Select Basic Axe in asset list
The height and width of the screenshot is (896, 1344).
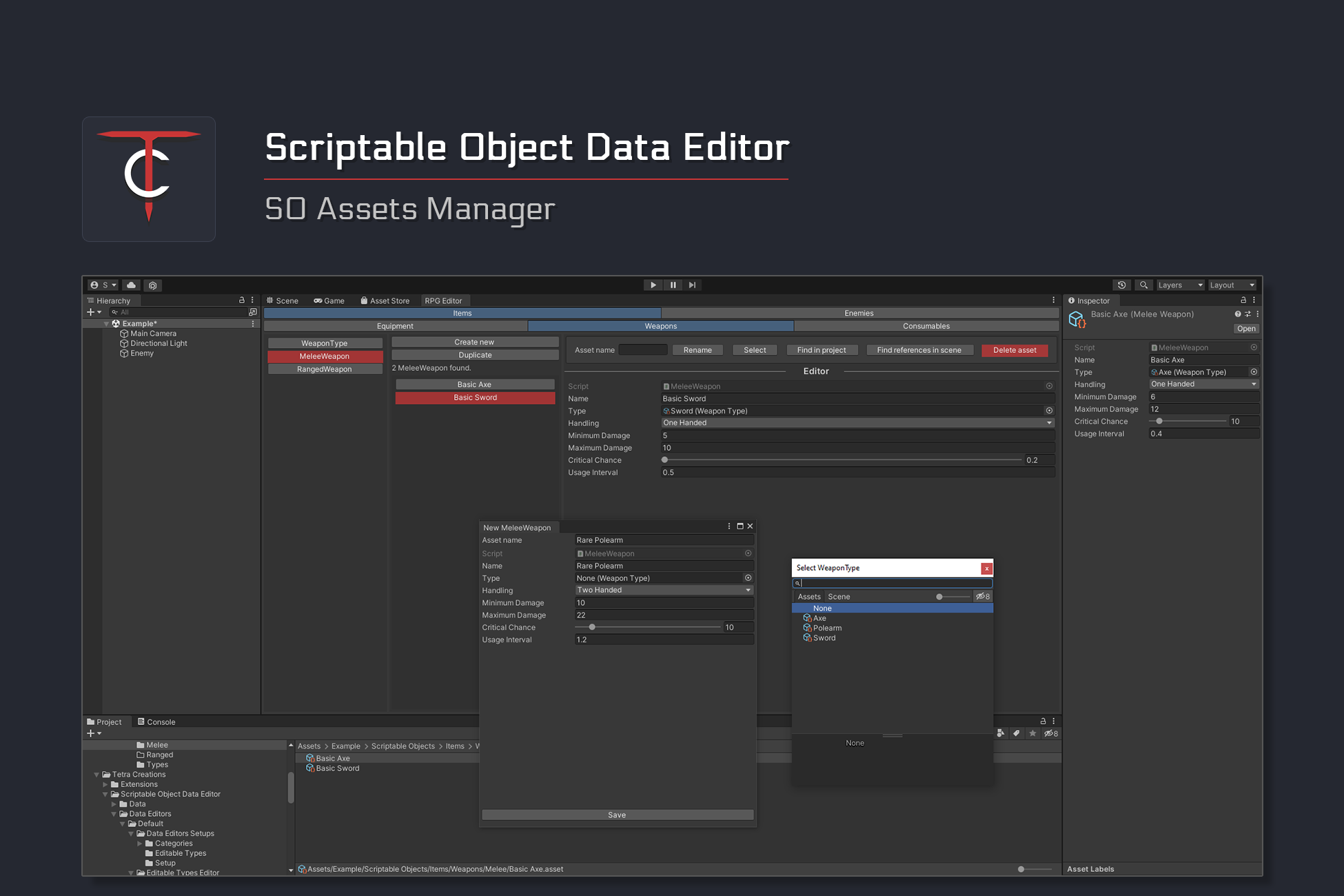pyautogui.click(x=475, y=385)
